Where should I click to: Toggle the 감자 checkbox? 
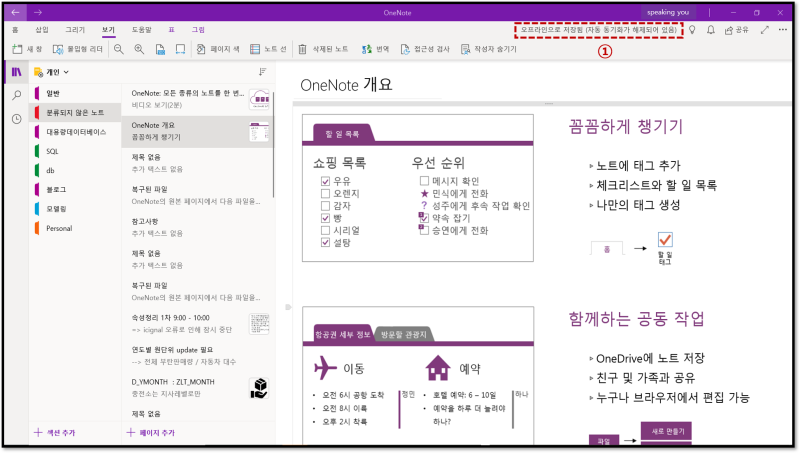325,206
